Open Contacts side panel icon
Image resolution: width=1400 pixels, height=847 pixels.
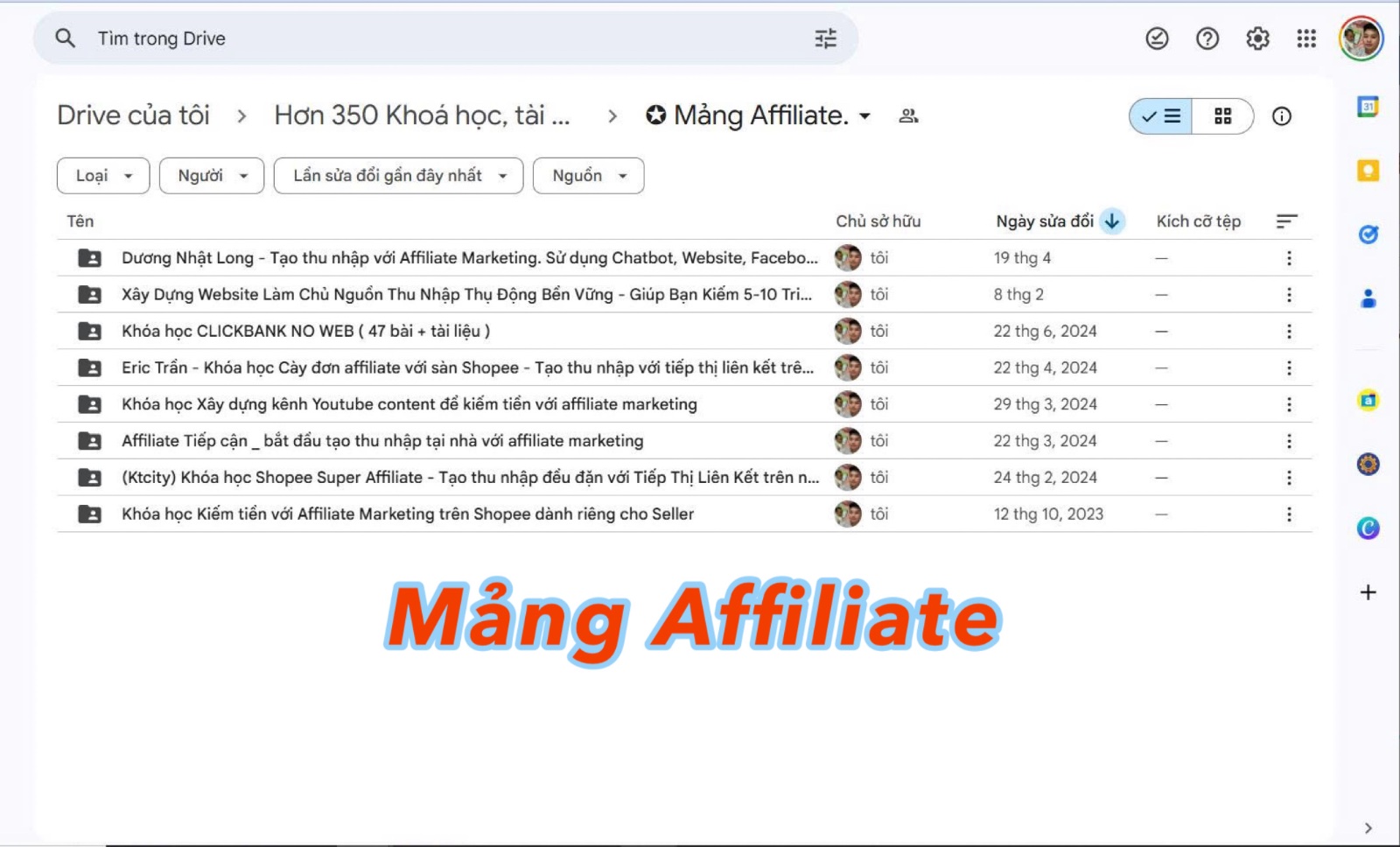[x=1368, y=298]
